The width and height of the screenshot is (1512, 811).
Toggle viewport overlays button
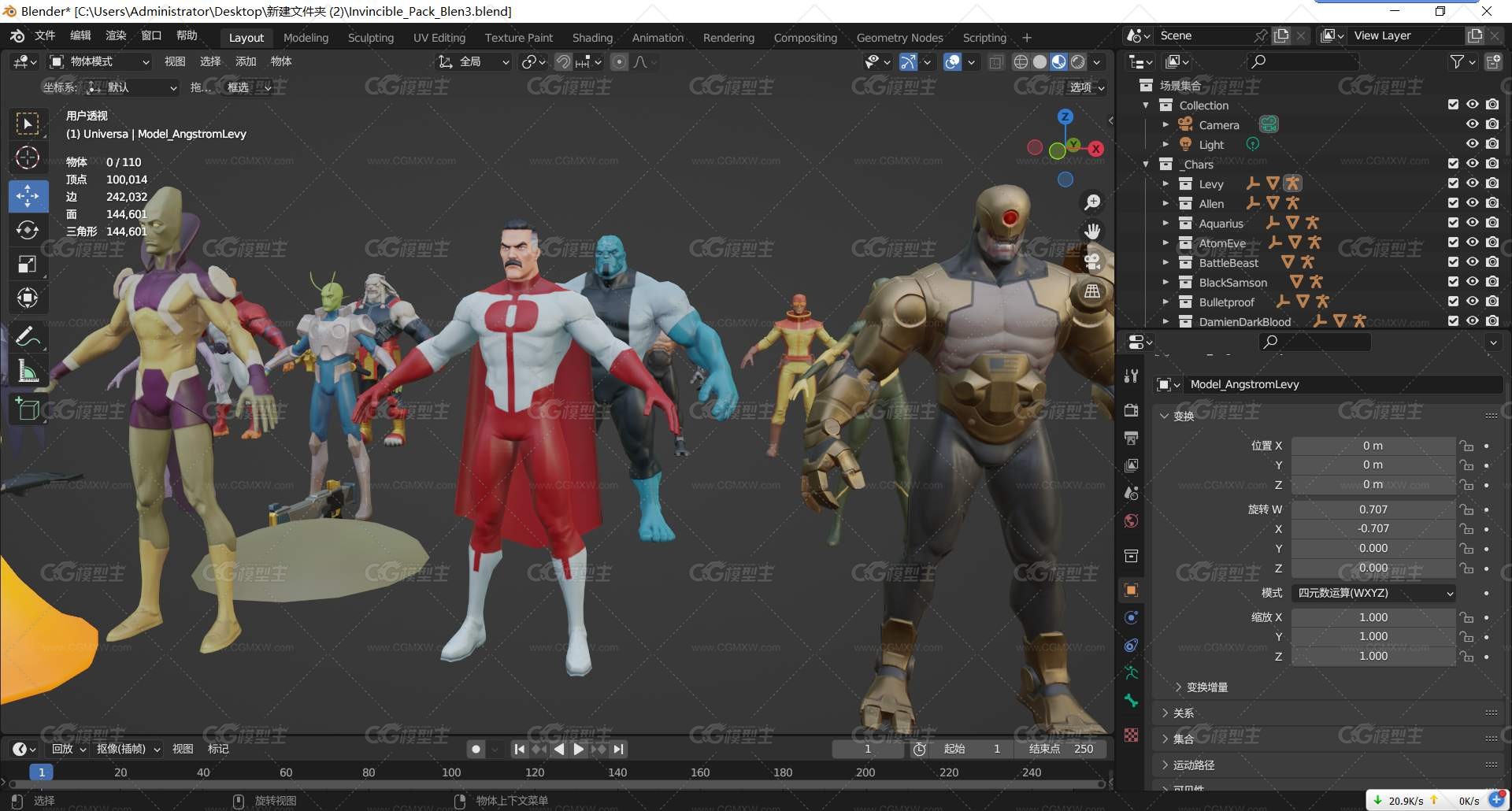pyautogui.click(x=952, y=61)
